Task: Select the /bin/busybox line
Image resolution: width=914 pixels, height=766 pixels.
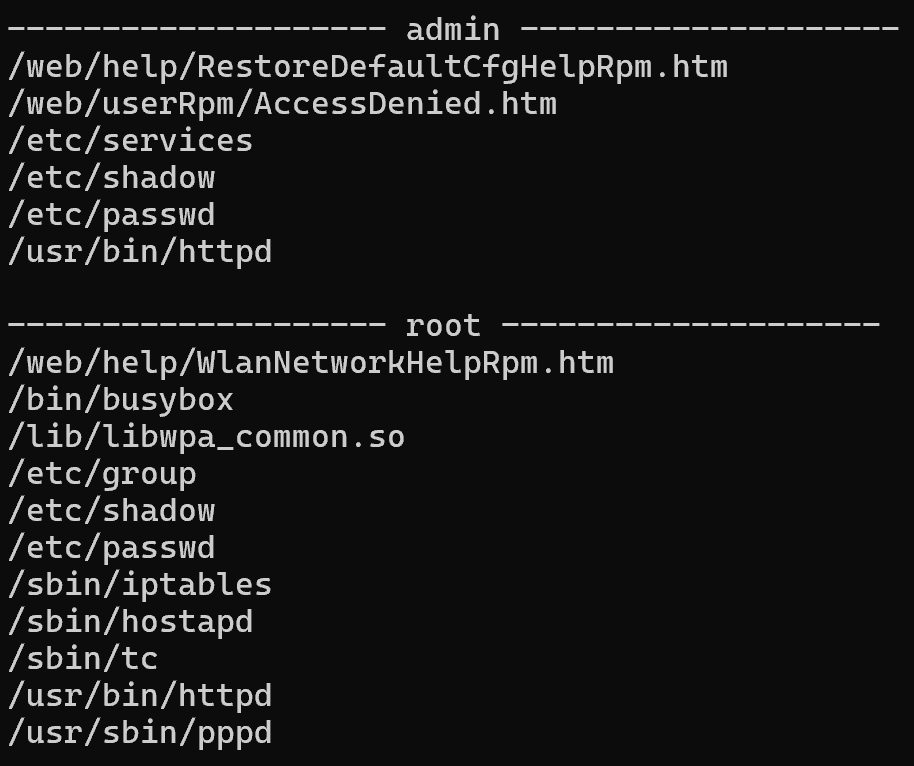Action: click(121, 399)
